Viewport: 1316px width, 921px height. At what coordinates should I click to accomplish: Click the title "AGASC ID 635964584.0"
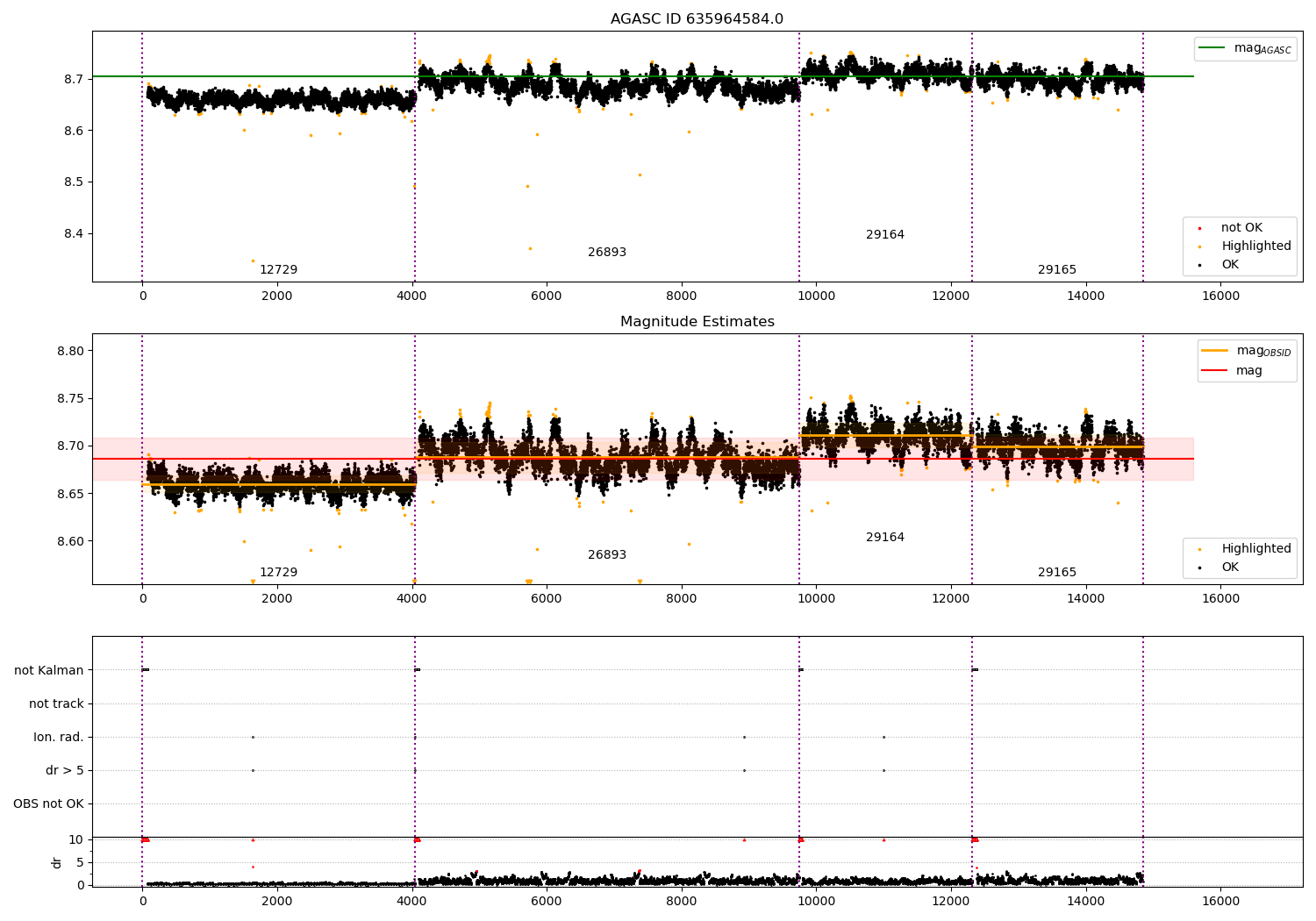tap(697, 19)
